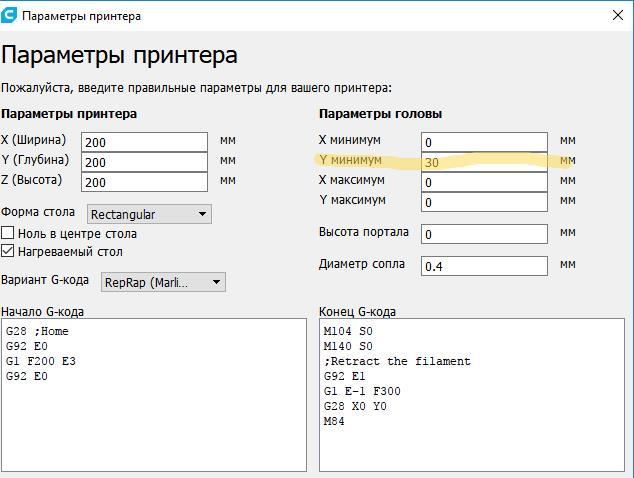This screenshot has width=634, height=478.
Task: ;Retract the filament comment line
Action: (x=397, y=361)
